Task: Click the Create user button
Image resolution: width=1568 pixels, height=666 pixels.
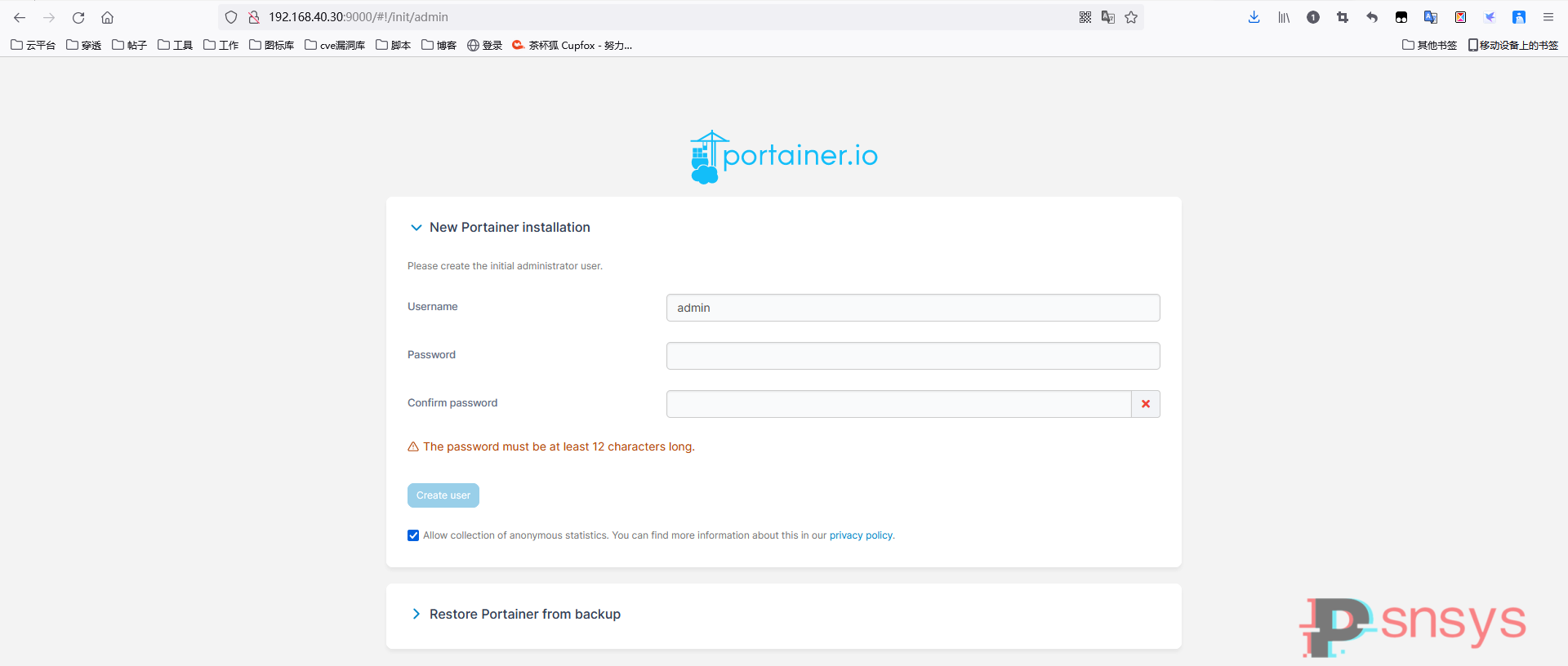Action: coord(443,495)
